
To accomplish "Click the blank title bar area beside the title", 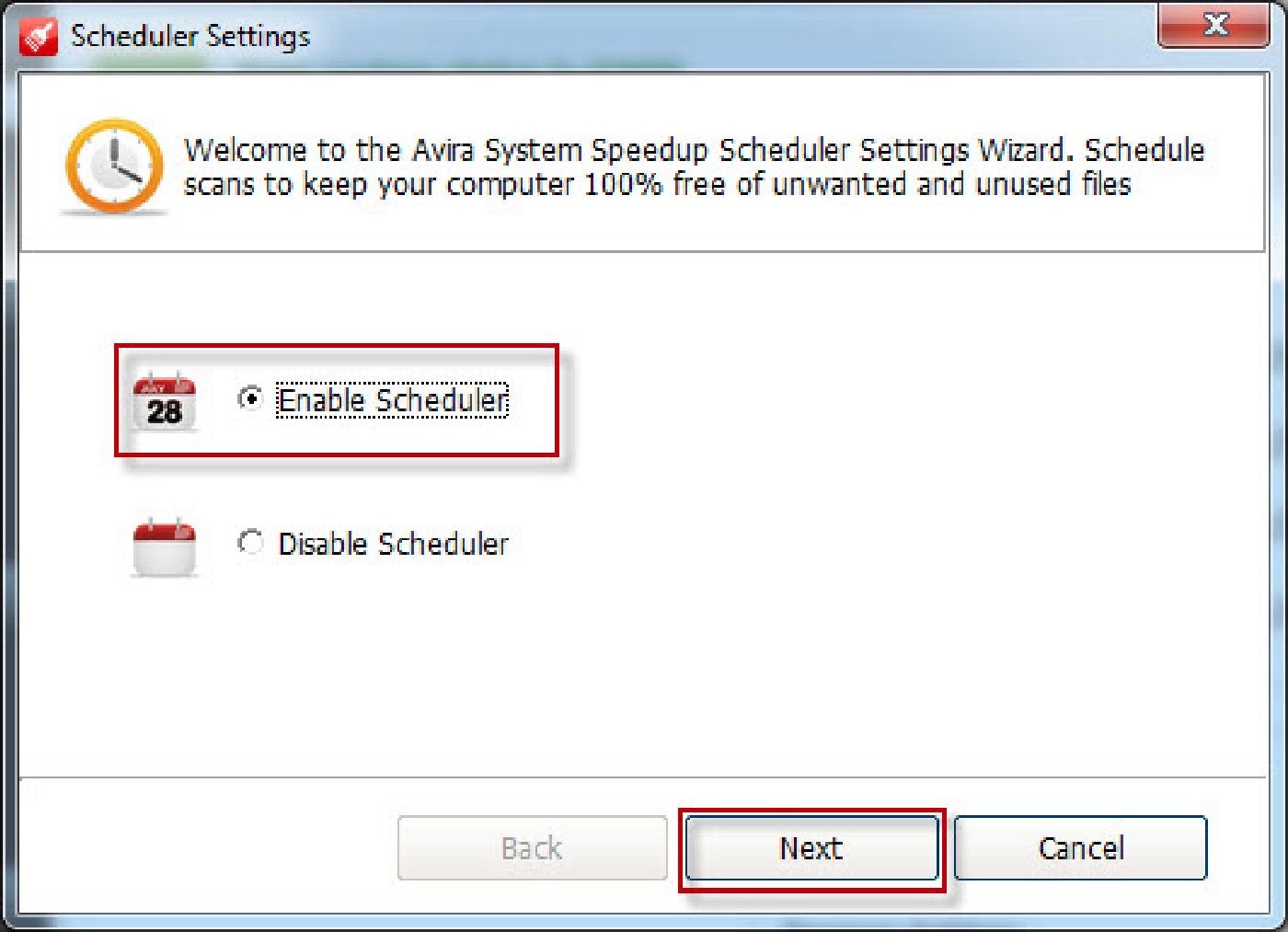I will click(736, 36).
